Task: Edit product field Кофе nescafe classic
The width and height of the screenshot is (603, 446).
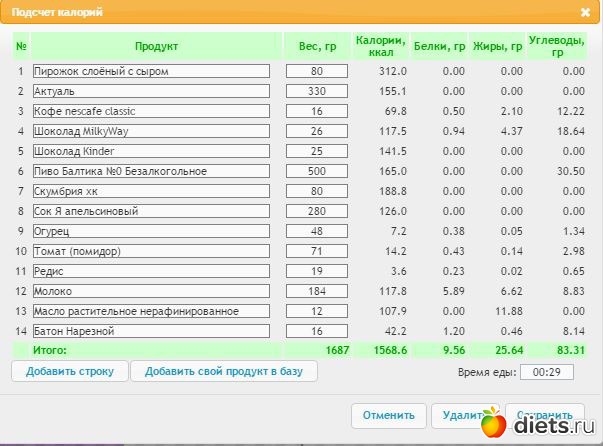Action: click(x=151, y=111)
